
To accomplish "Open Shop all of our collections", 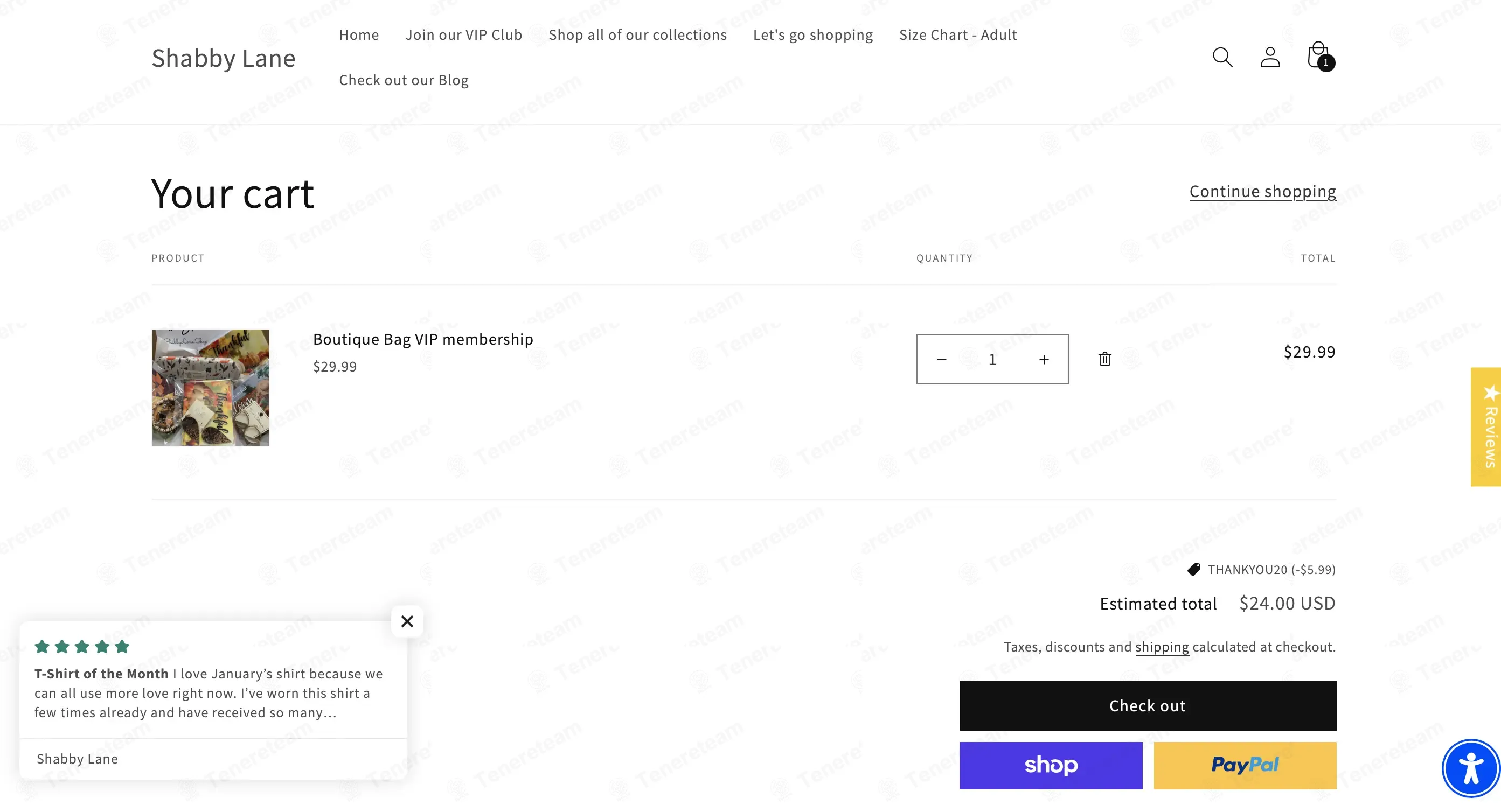I will click(637, 35).
